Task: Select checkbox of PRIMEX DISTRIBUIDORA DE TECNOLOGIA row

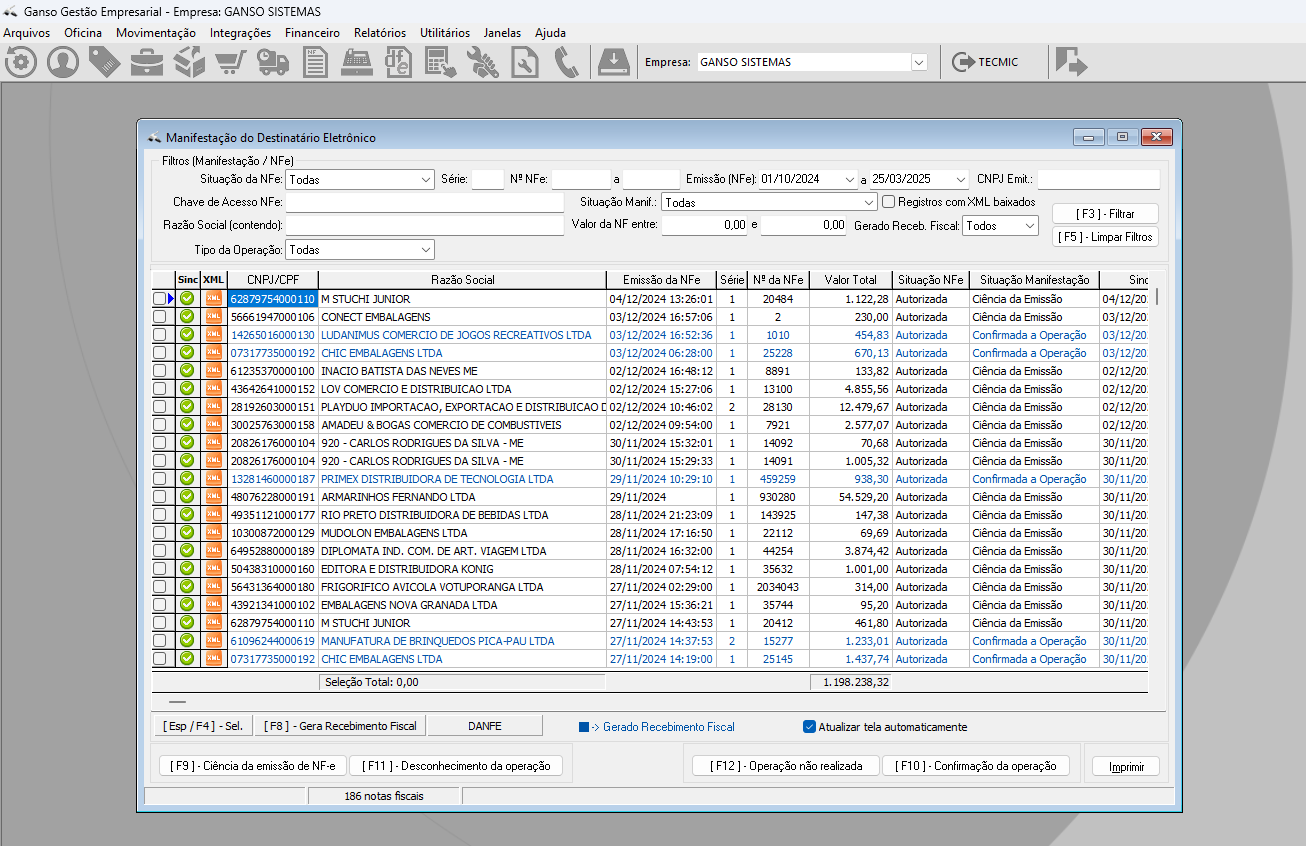Action: tap(160, 479)
